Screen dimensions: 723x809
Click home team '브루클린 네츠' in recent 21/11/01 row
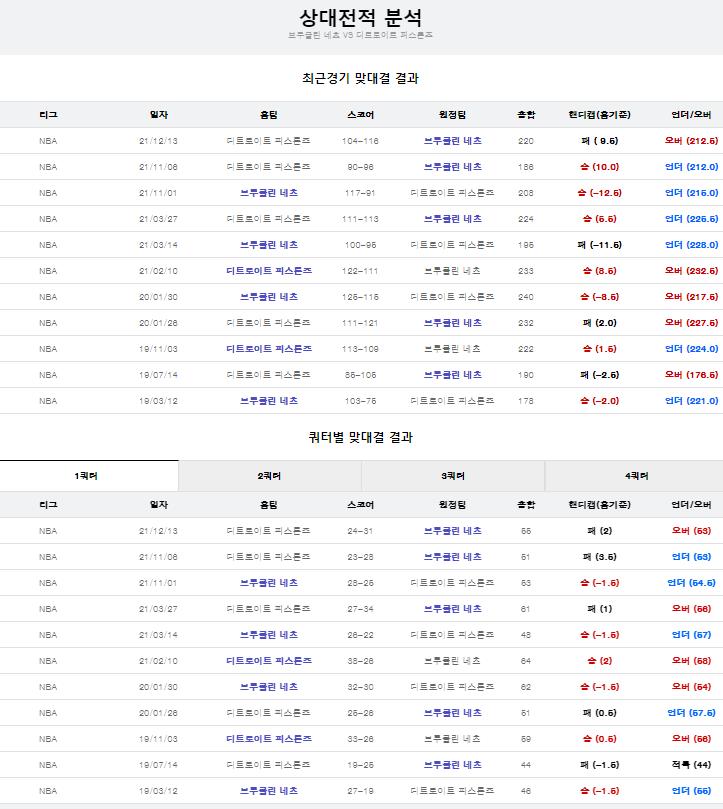point(269,193)
